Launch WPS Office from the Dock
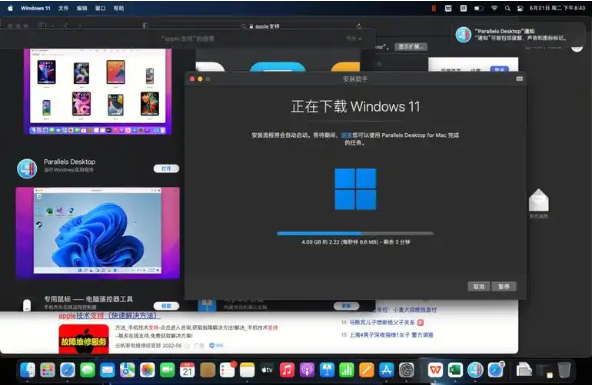This screenshot has width=592, height=385. click(x=435, y=370)
